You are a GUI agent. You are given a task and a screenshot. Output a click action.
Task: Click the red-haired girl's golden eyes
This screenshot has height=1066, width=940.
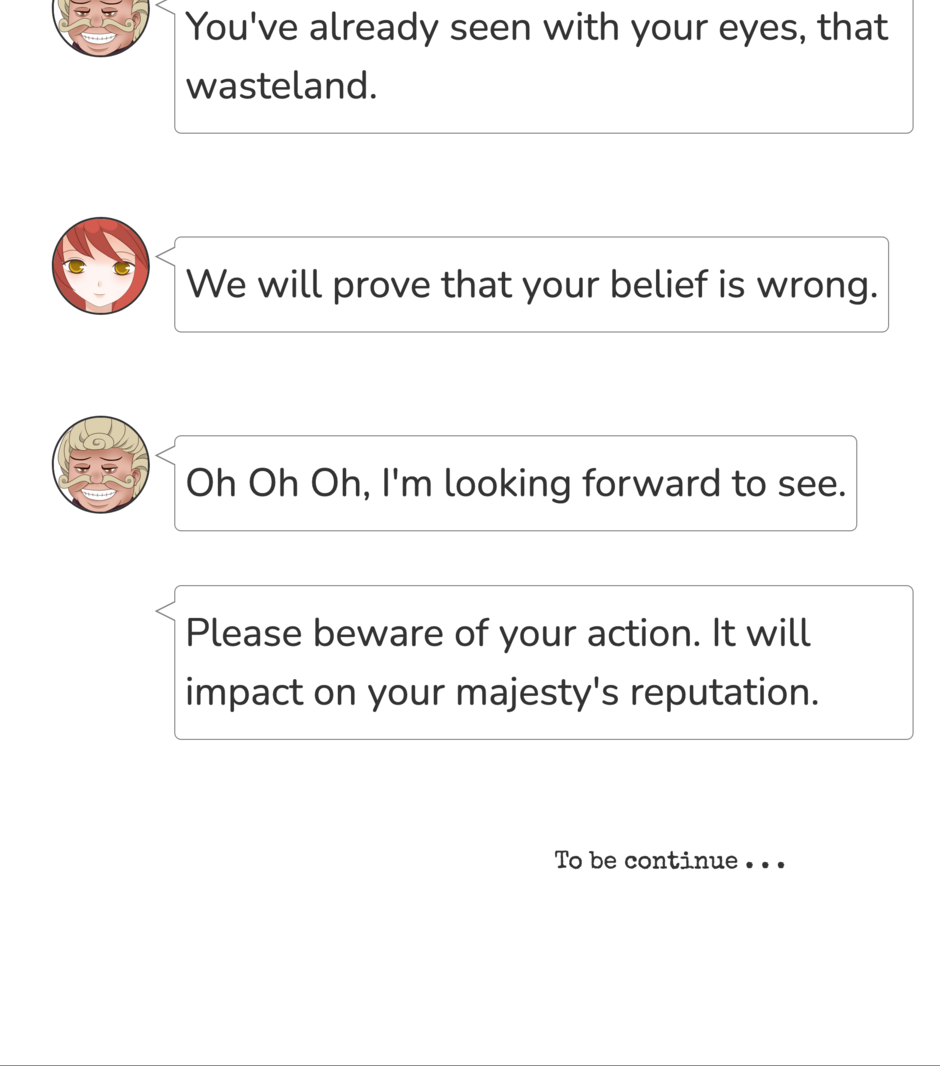(x=99, y=267)
